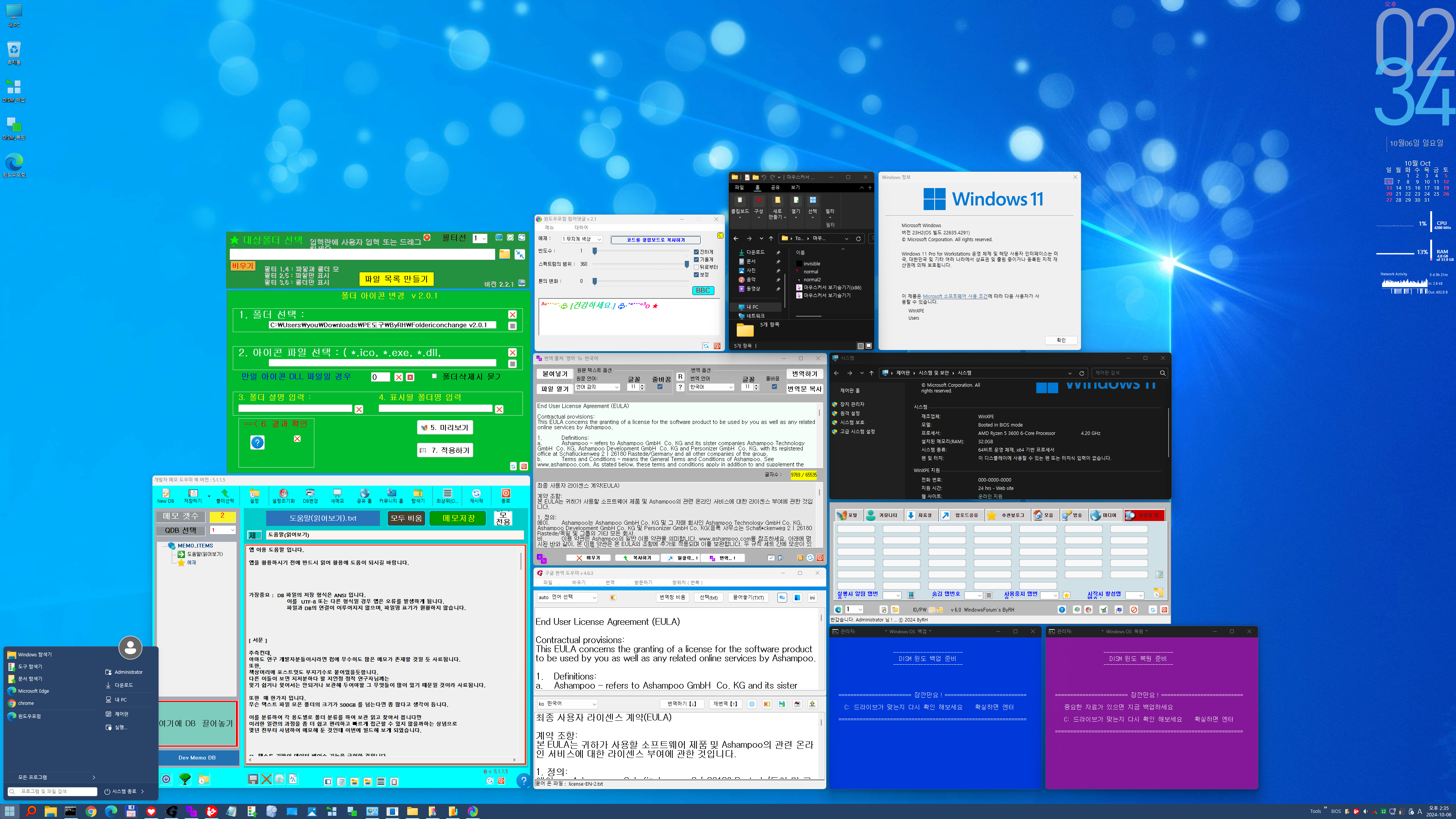The height and width of the screenshot is (819, 1456).
Task: Open 커뮤니티 홈 icon in memo toolbar
Action: [391, 495]
